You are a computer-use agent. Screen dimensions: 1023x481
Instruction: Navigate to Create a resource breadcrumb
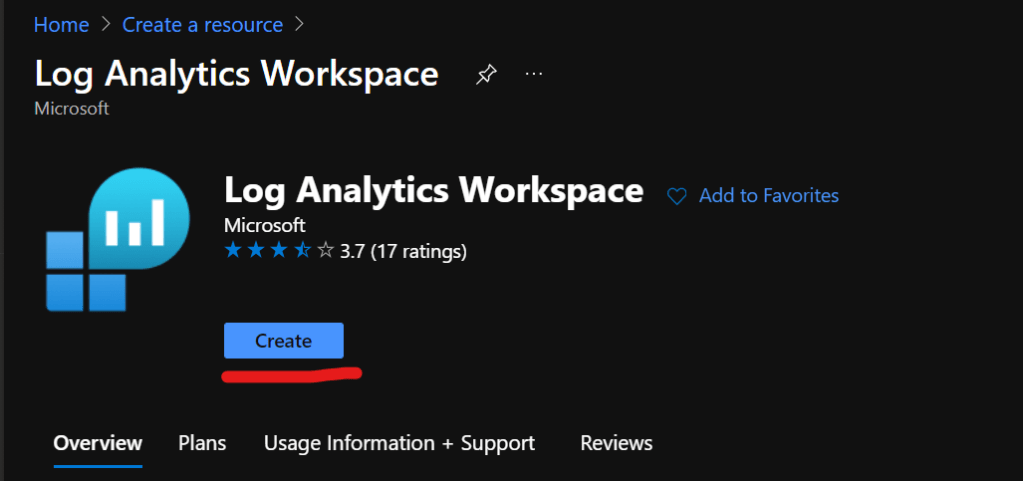(x=203, y=24)
